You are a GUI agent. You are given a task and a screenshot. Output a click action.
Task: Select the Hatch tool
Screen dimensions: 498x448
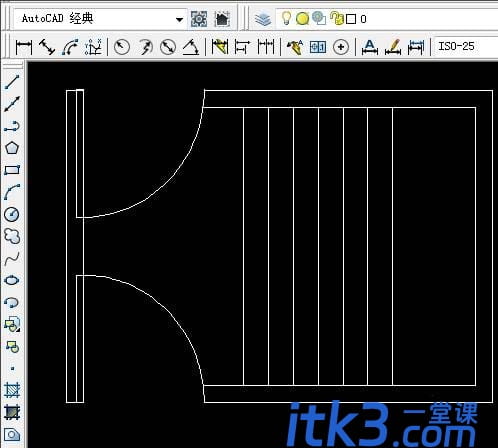coord(12,390)
